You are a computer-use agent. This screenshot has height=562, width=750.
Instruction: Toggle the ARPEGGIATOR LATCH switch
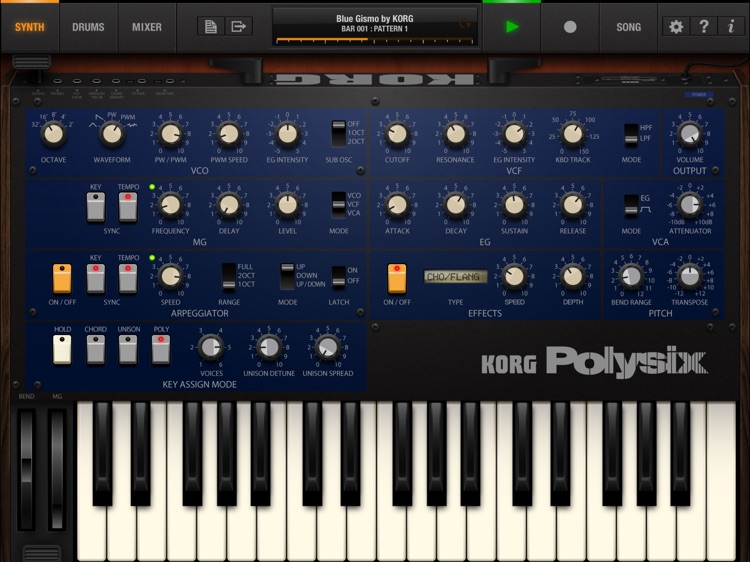click(x=339, y=276)
